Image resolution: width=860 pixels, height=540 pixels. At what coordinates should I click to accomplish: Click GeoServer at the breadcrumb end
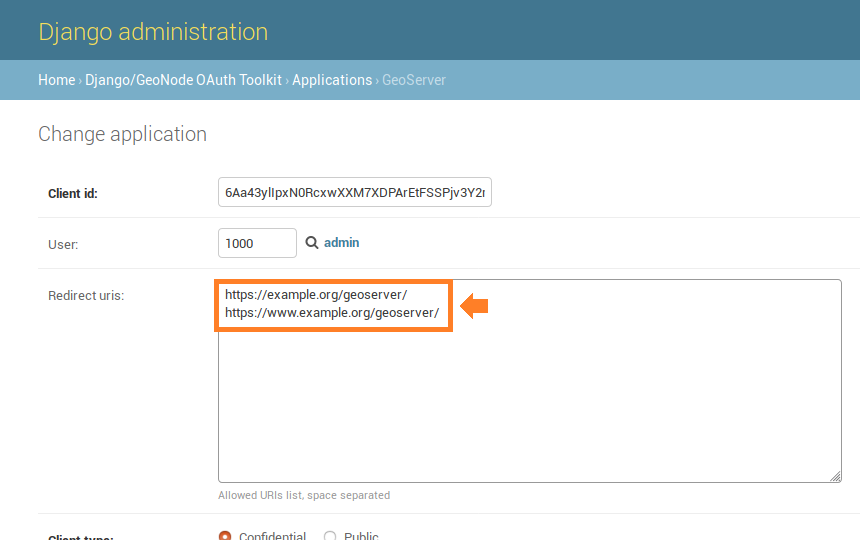tap(414, 80)
